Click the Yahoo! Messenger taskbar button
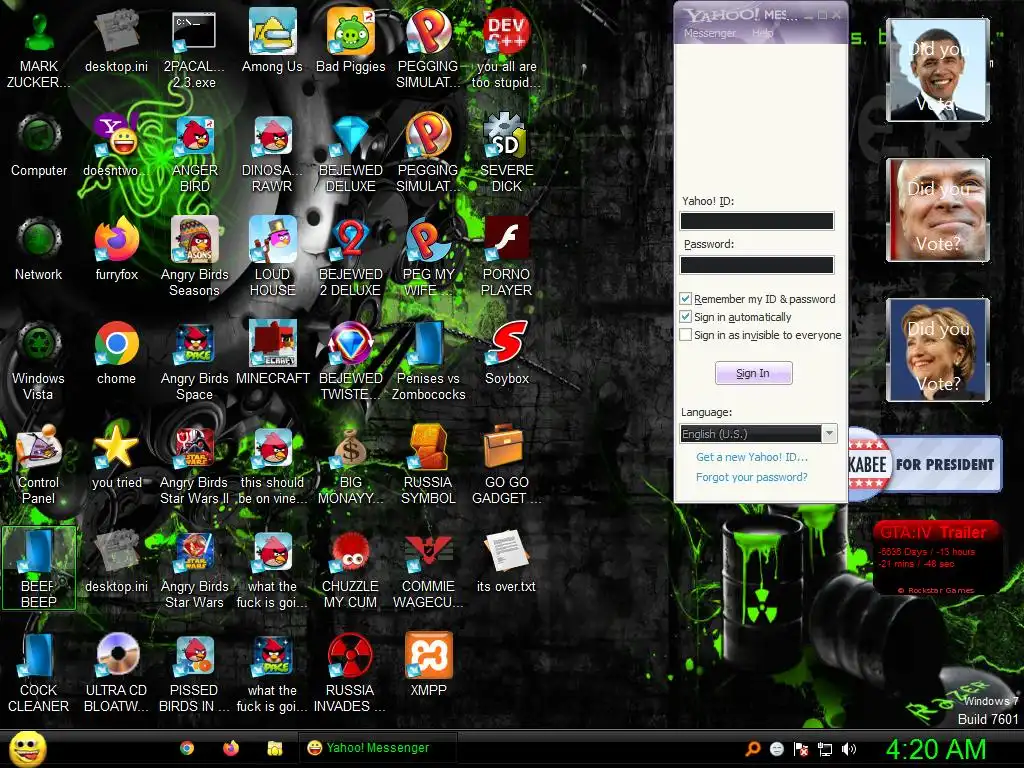1024x768 pixels. click(x=377, y=748)
